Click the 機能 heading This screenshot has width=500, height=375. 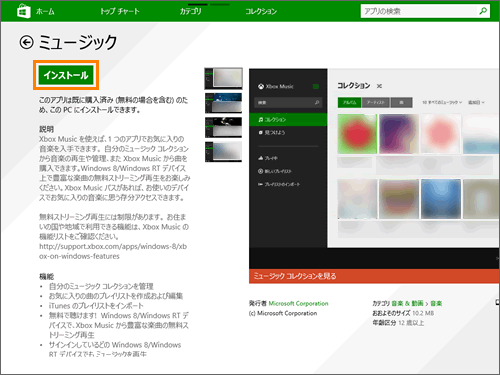coord(46,276)
